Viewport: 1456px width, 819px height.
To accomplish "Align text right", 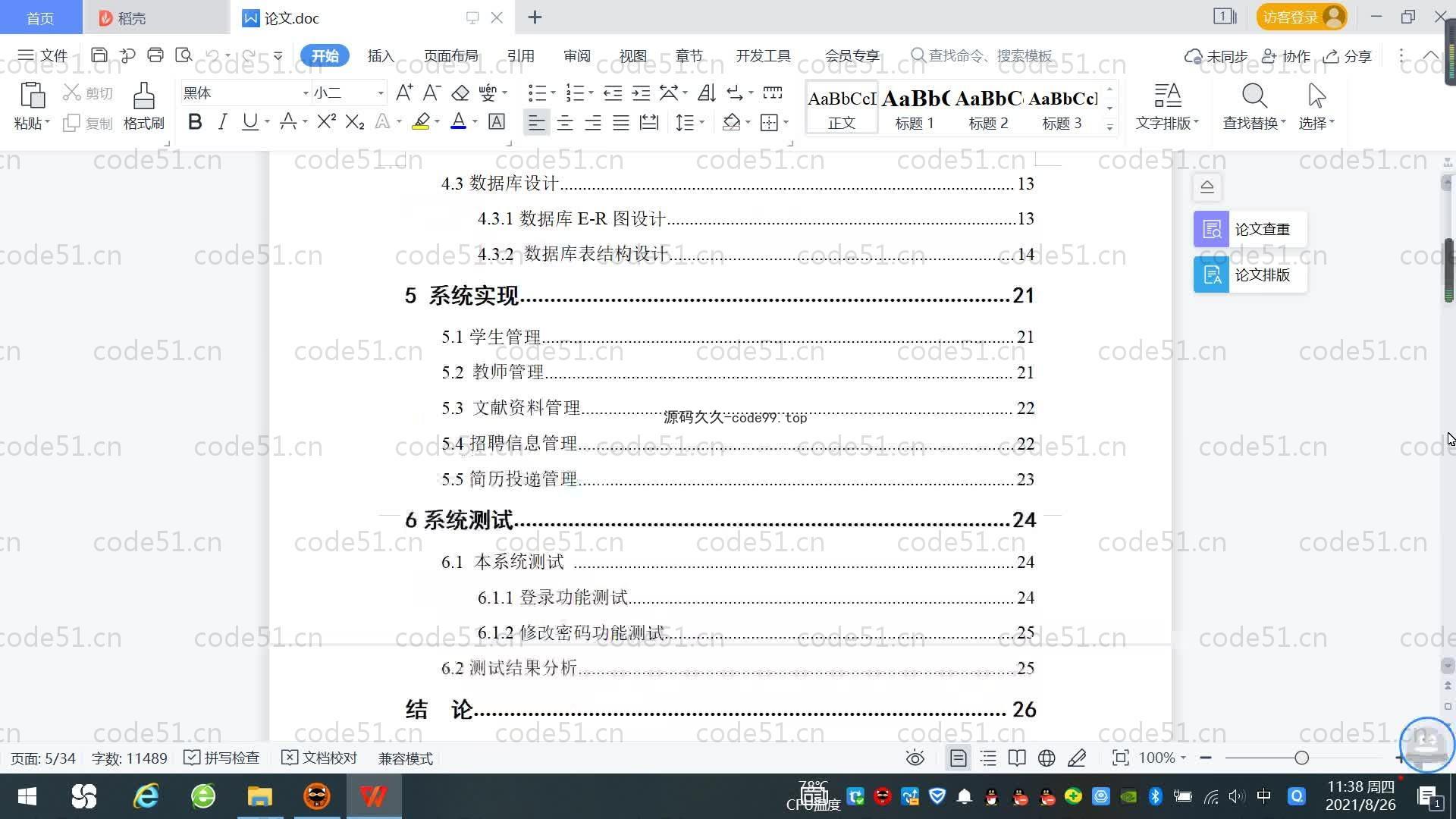I will [x=593, y=122].
